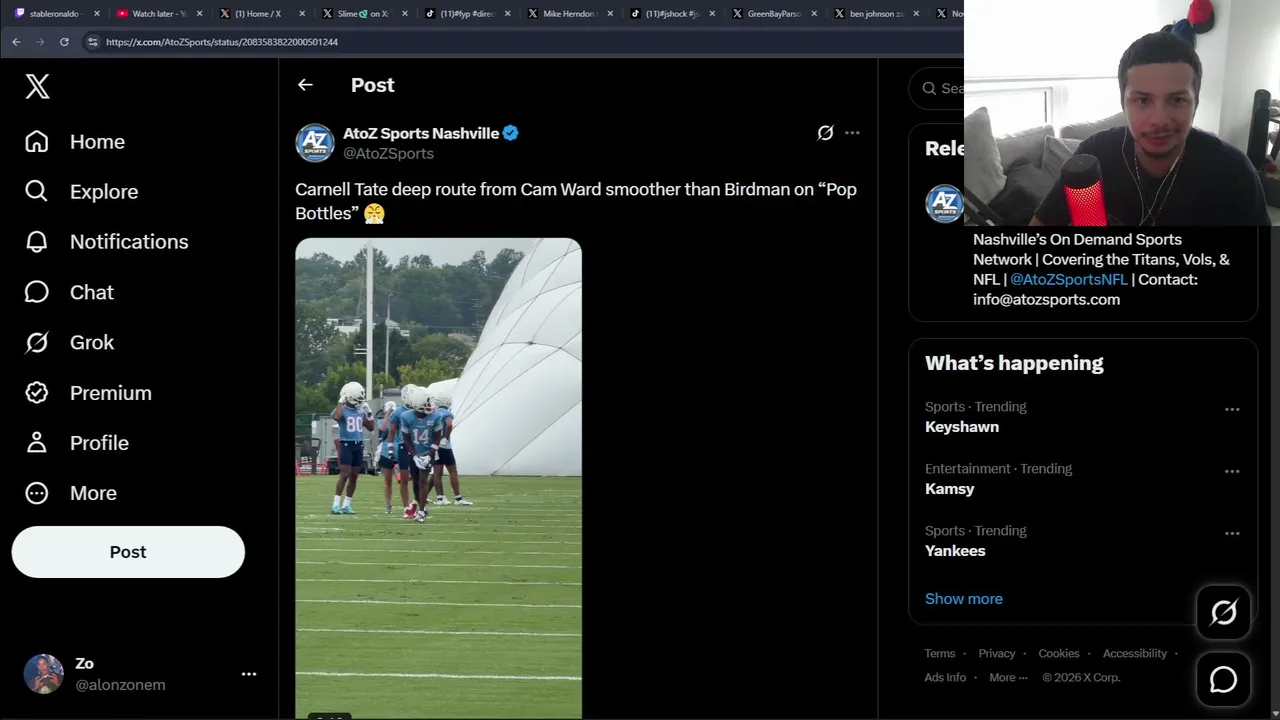Open the post's three-dot more menu
This screenshot has width=1280, height=720.
[852, 133]
